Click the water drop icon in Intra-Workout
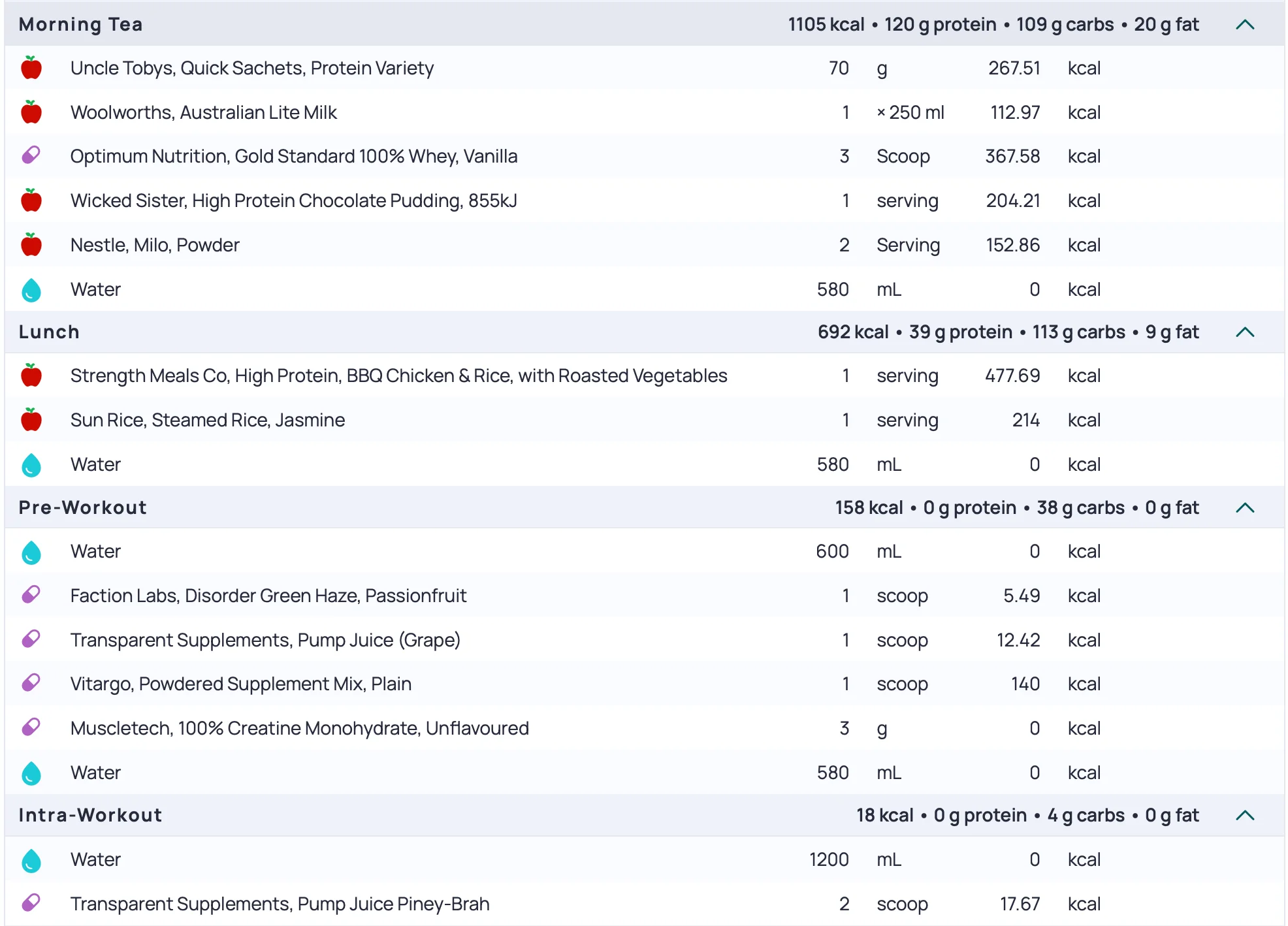Viewport: 1288px width, 926px height. click(31, 861)
